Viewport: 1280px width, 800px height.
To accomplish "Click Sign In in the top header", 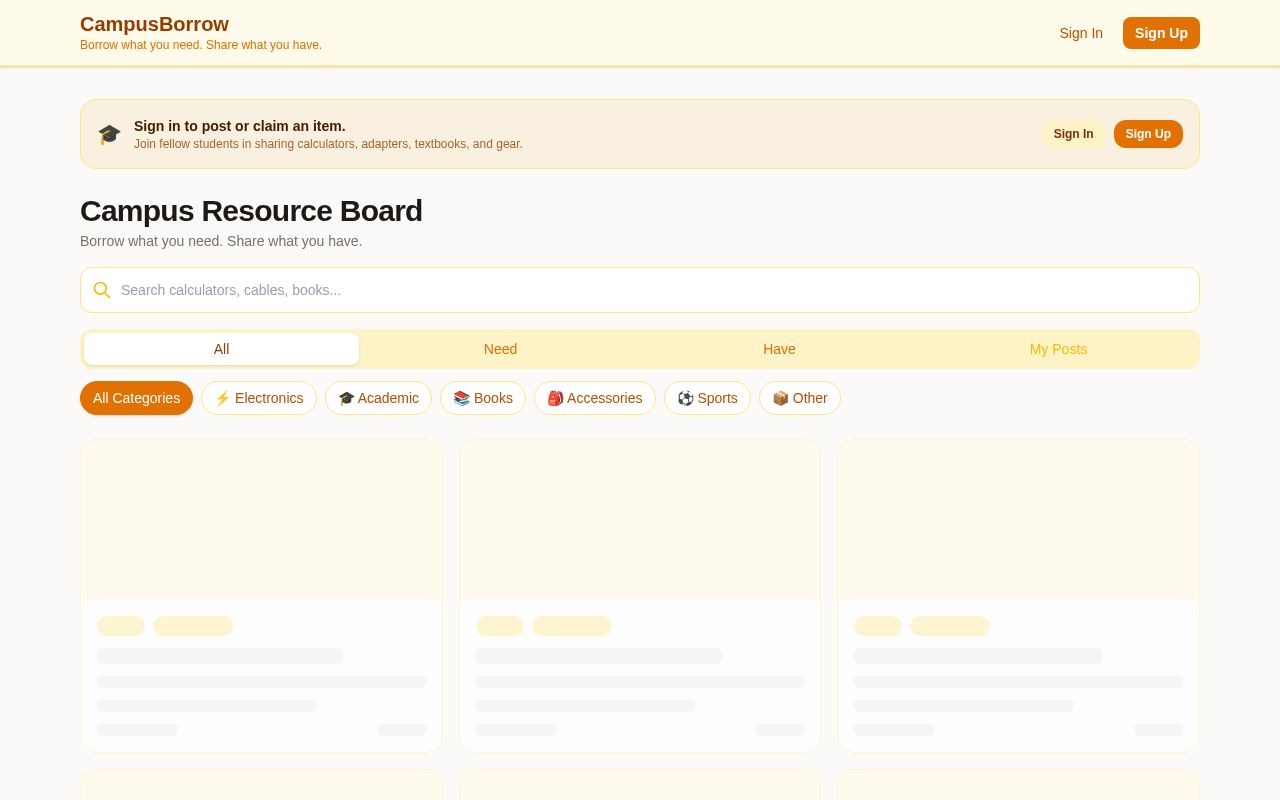I will point(1081,33).
